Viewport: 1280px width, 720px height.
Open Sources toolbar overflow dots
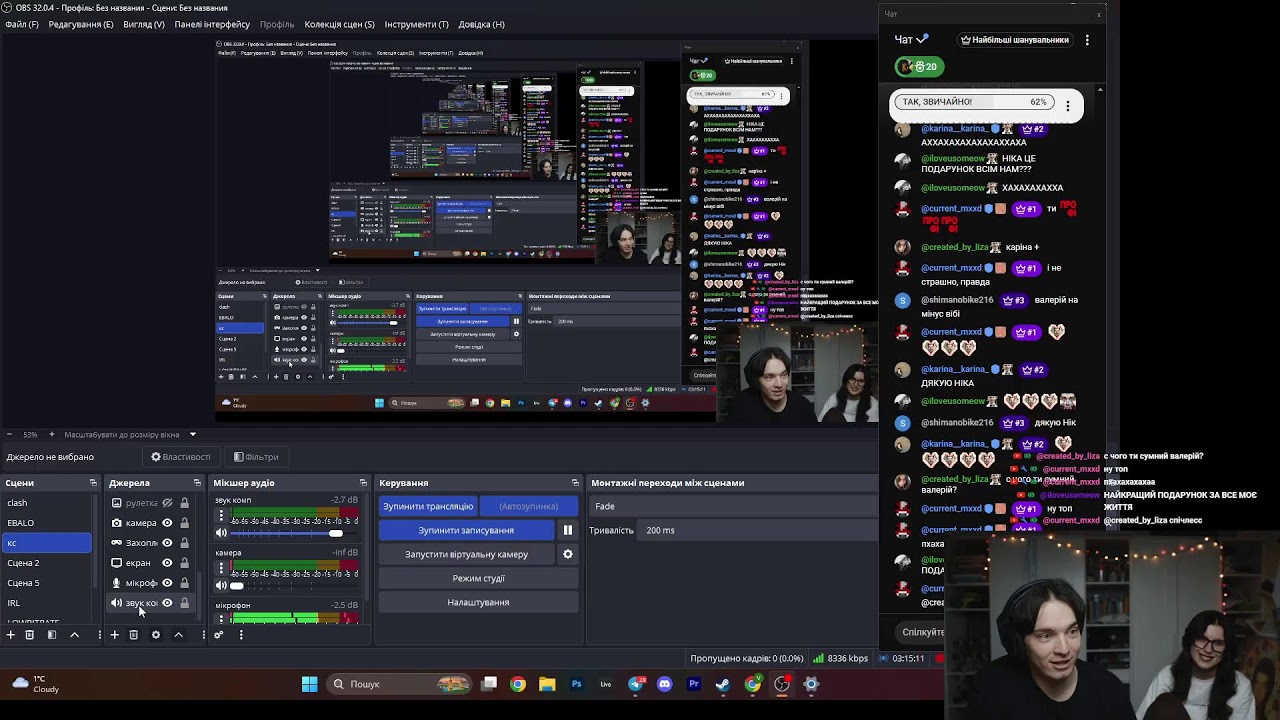pos(203,635)
